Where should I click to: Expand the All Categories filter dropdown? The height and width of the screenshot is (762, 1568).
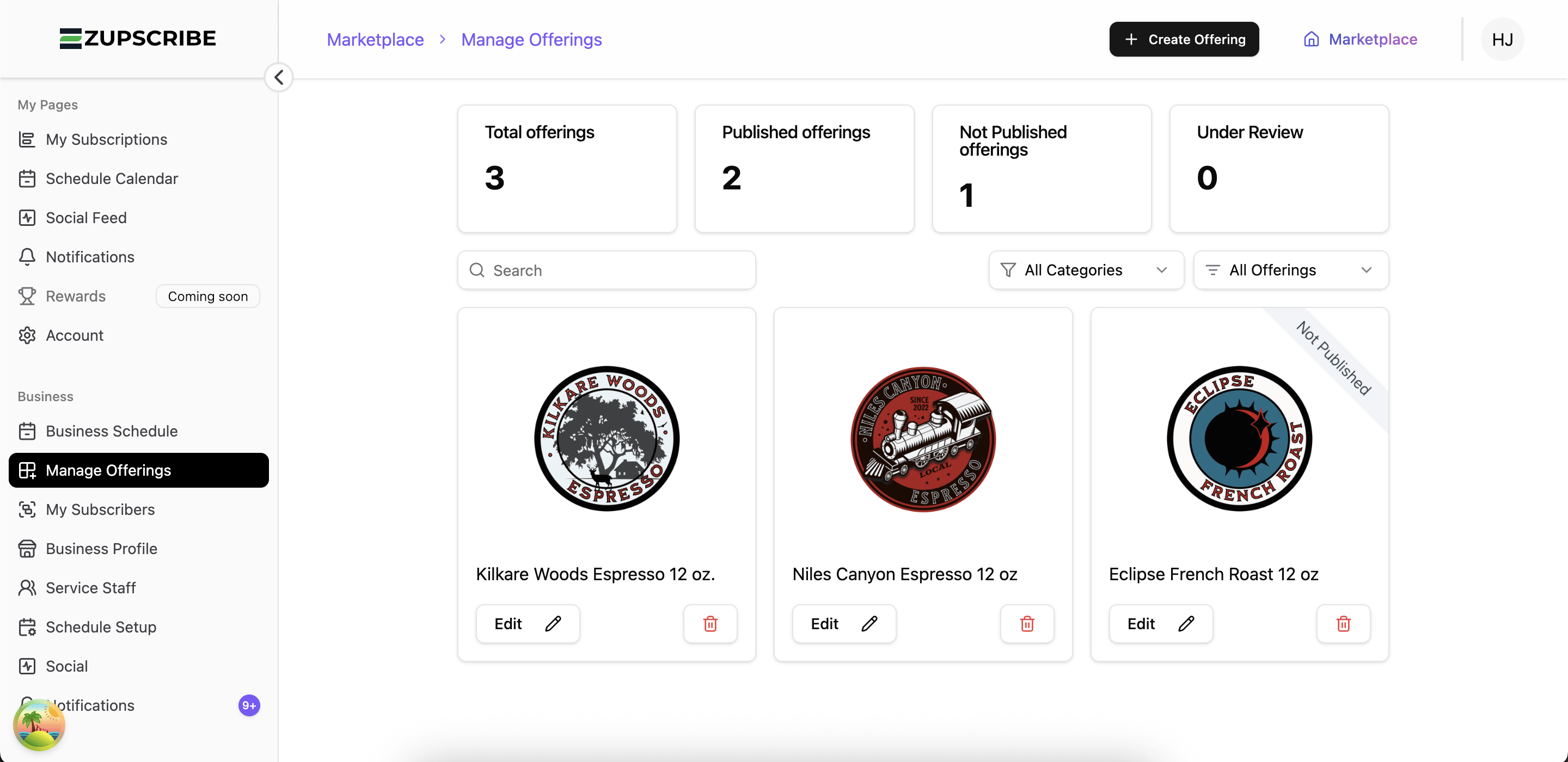[x=1086, y=270]
